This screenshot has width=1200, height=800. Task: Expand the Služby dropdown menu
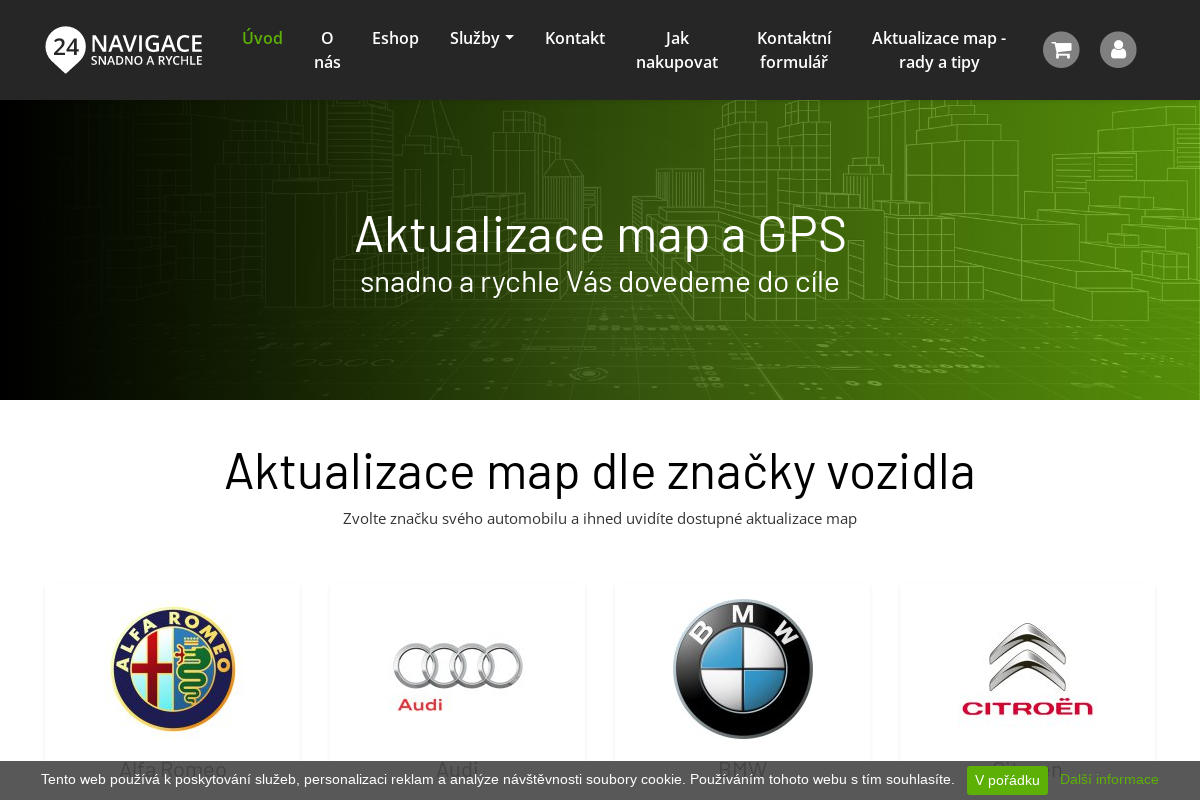482,38
